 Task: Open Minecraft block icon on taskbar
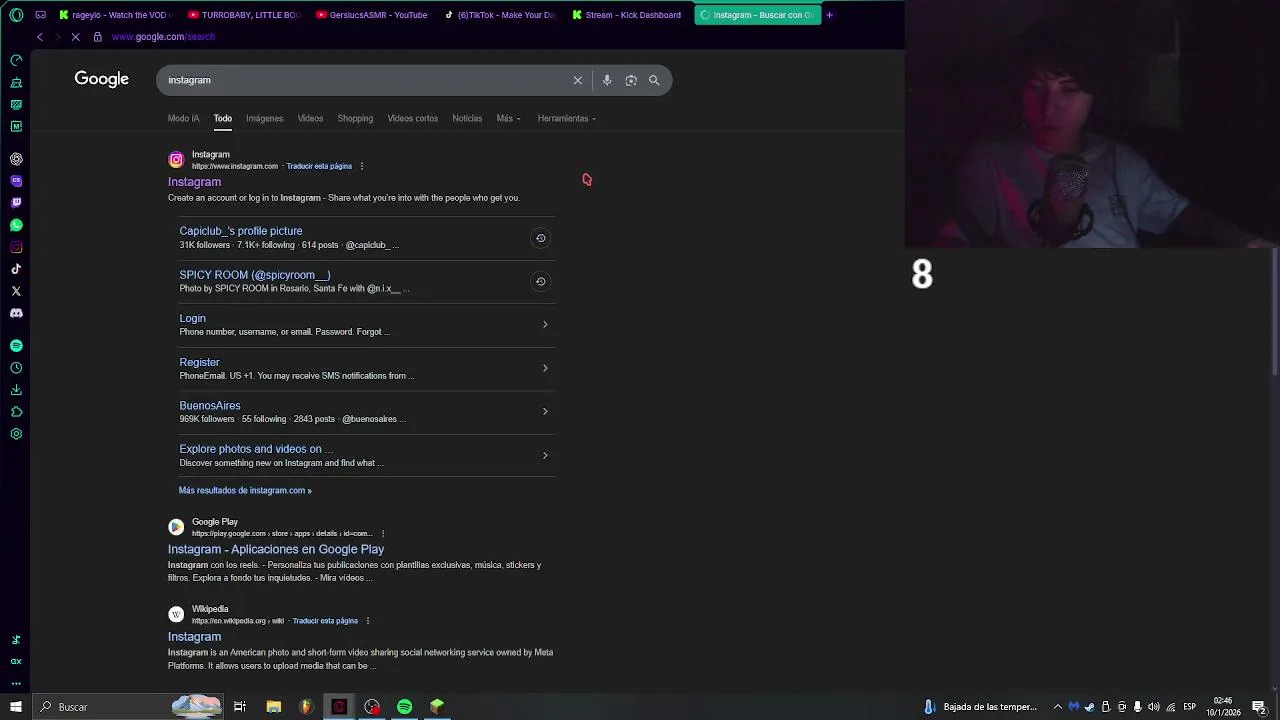pyautogui.click(x=437, y=707)
